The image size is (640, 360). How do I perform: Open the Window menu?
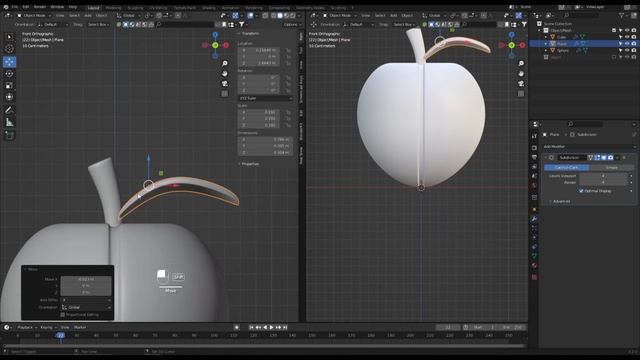coord(57,7)
